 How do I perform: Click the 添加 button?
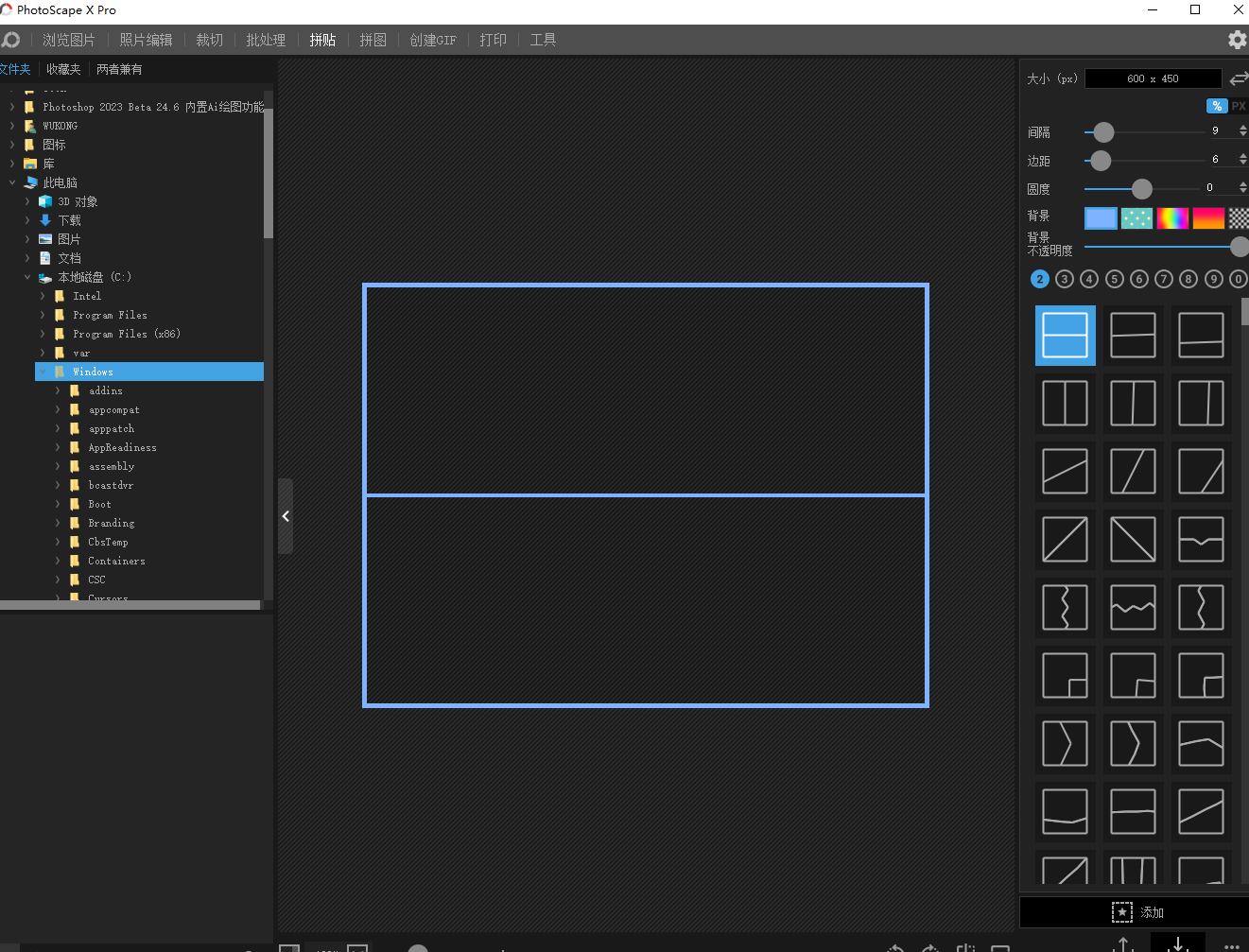point(1137,912)
